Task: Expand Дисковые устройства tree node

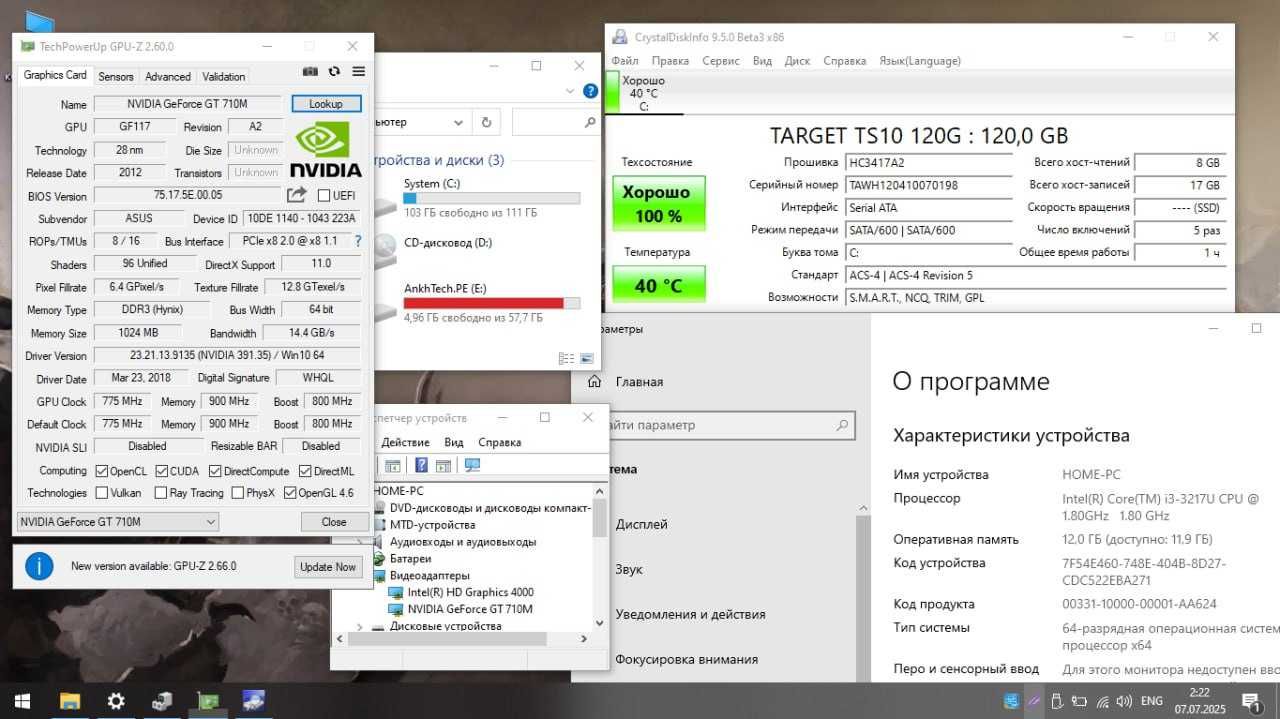Action: tap(360, 627)
